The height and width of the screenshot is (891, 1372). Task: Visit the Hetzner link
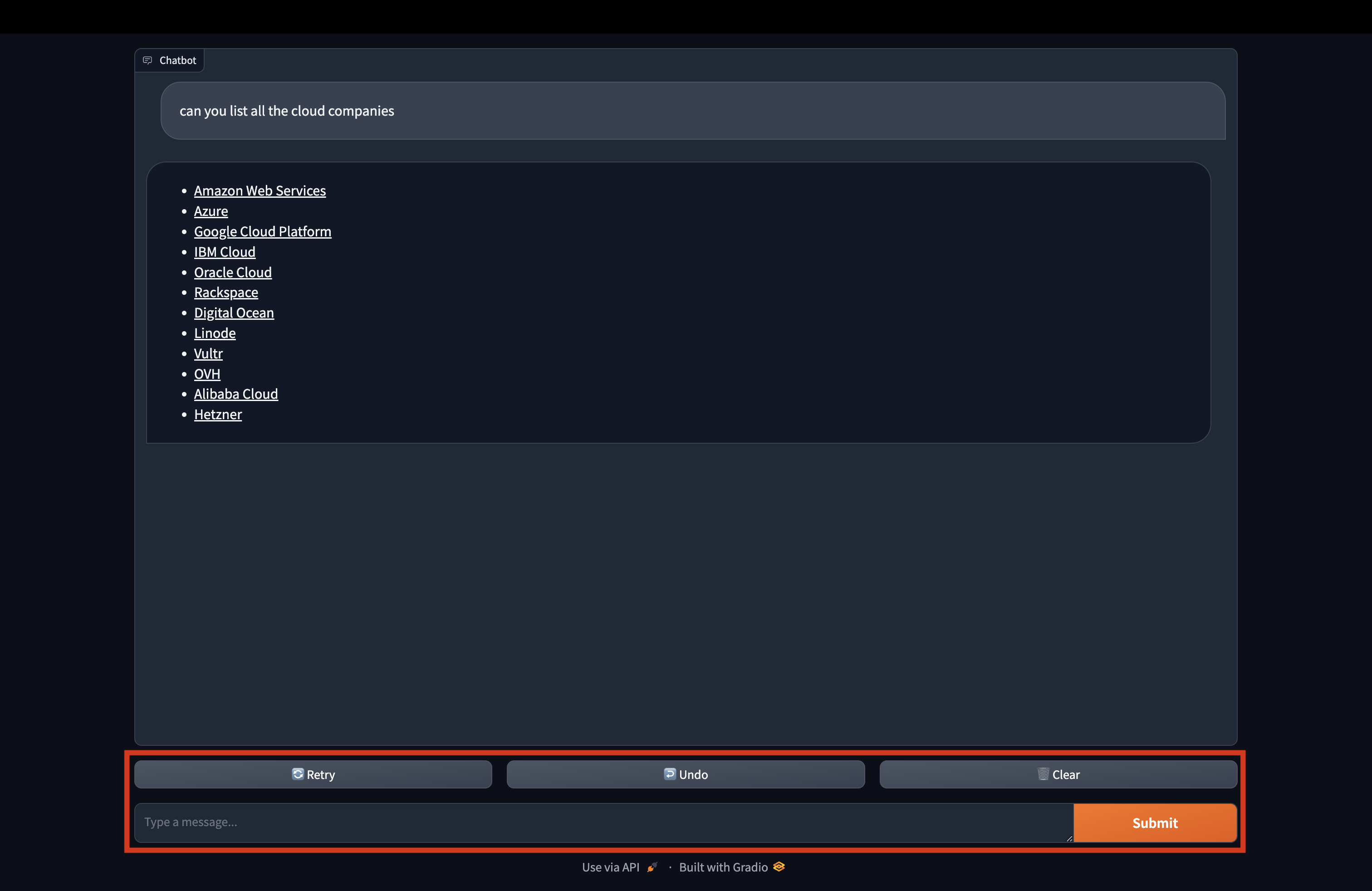tap(218, 414)
